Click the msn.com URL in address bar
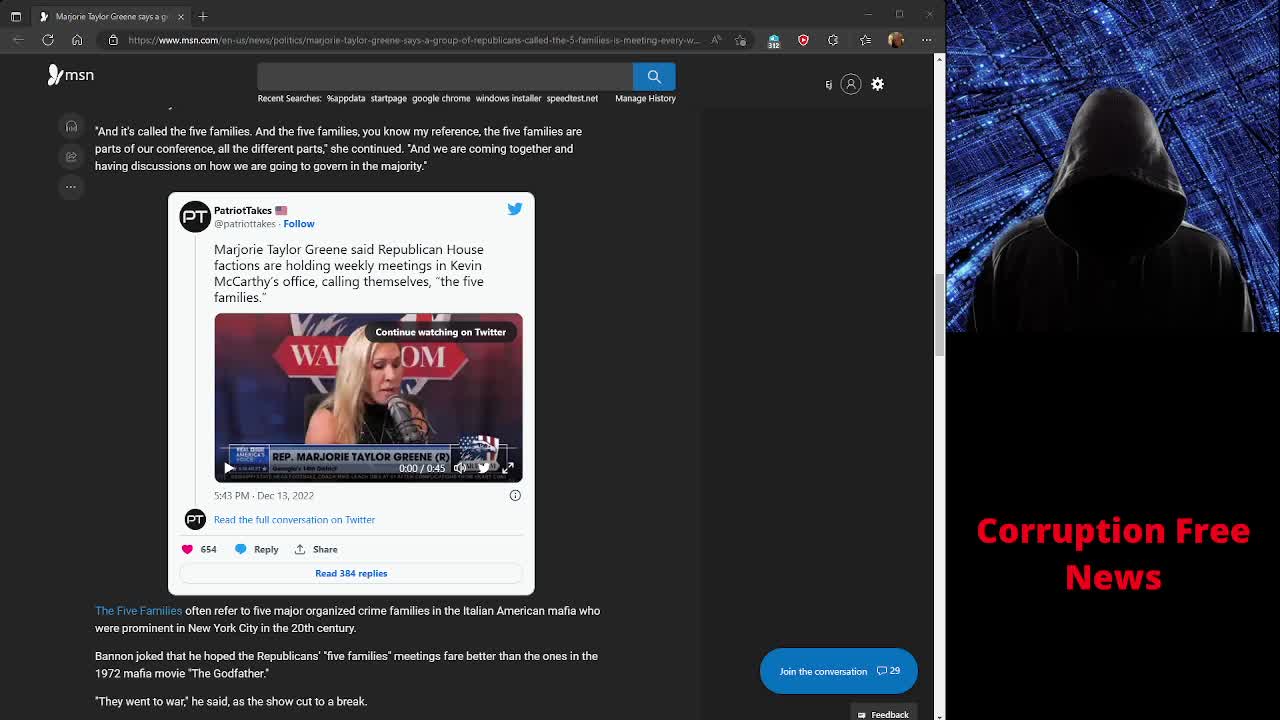Viewport: 1280px width, 720px height. pos(413,40)
